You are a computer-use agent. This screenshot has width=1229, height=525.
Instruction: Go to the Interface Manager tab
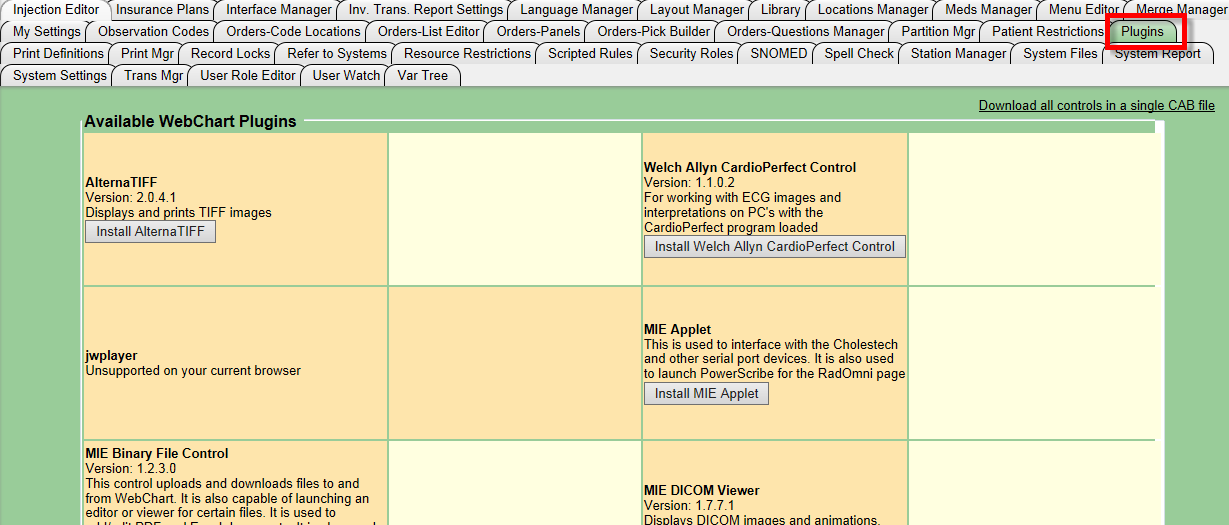point(278,9)
